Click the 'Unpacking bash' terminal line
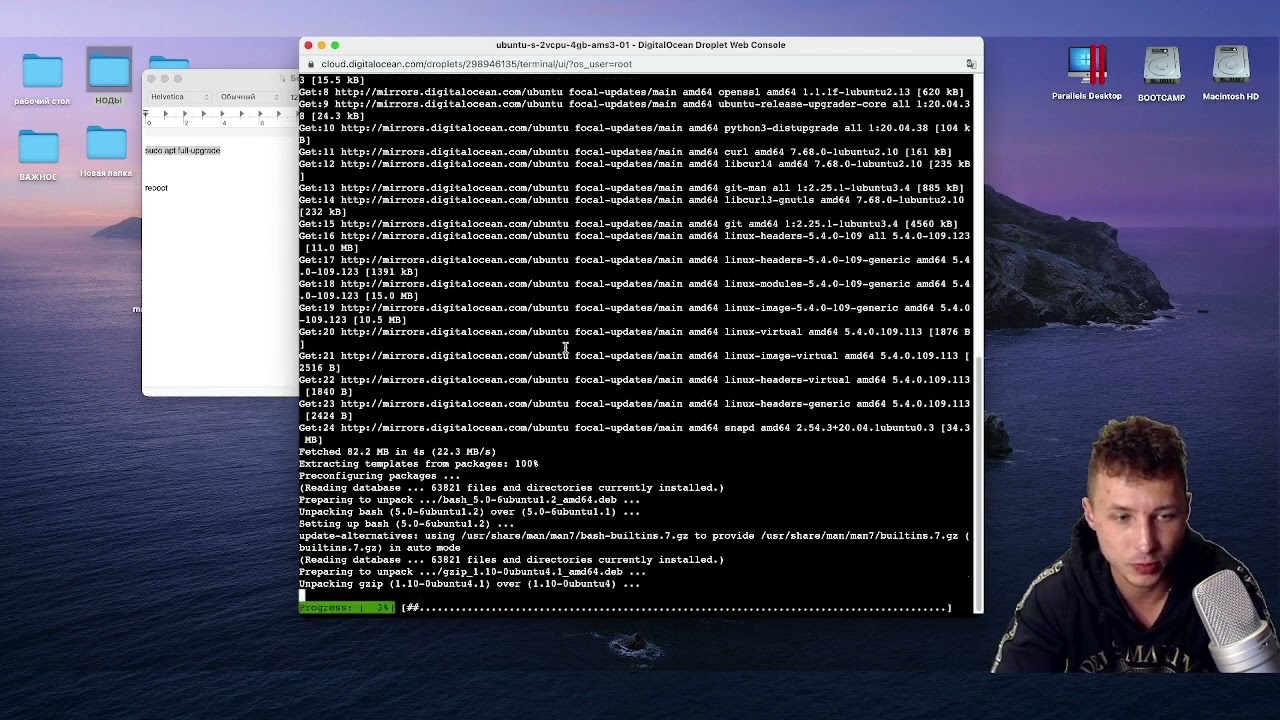 click(469, 512)
